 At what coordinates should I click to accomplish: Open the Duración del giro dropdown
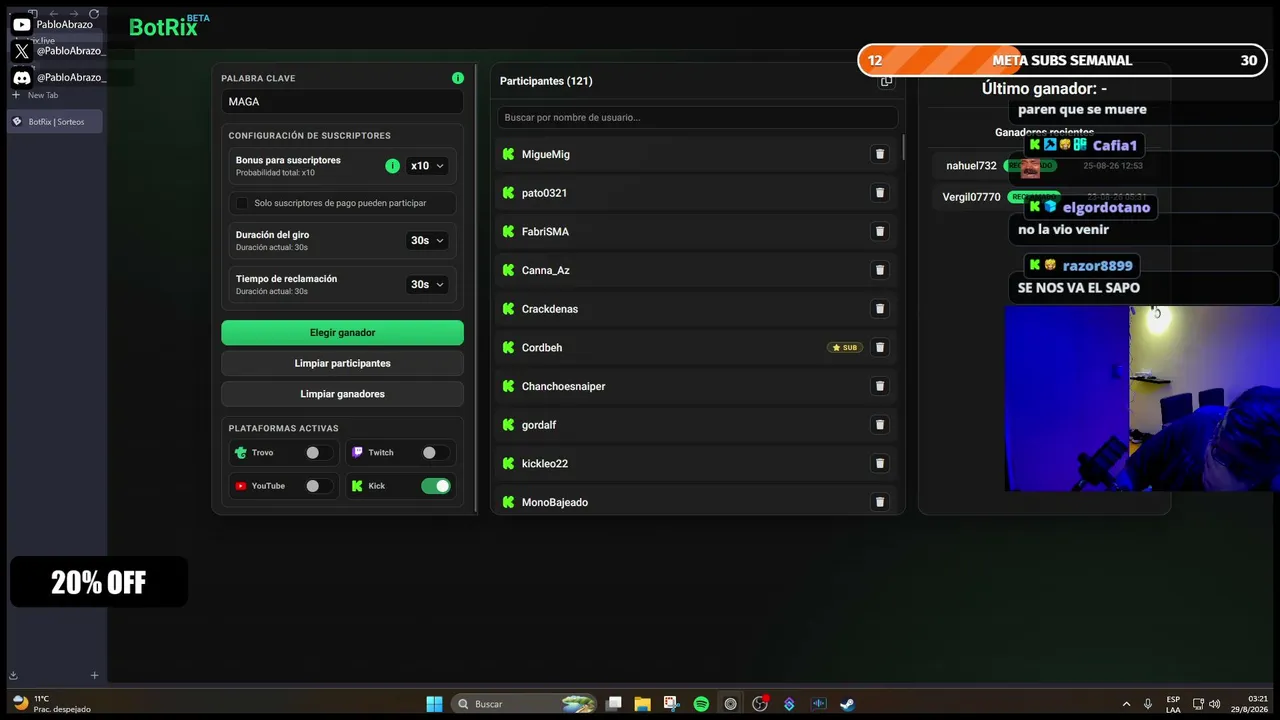coord(428,240)
